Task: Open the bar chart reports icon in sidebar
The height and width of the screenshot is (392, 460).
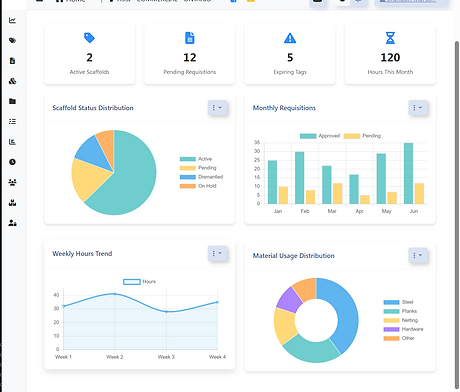Action: pyautogui.click(x=12, y=142)
